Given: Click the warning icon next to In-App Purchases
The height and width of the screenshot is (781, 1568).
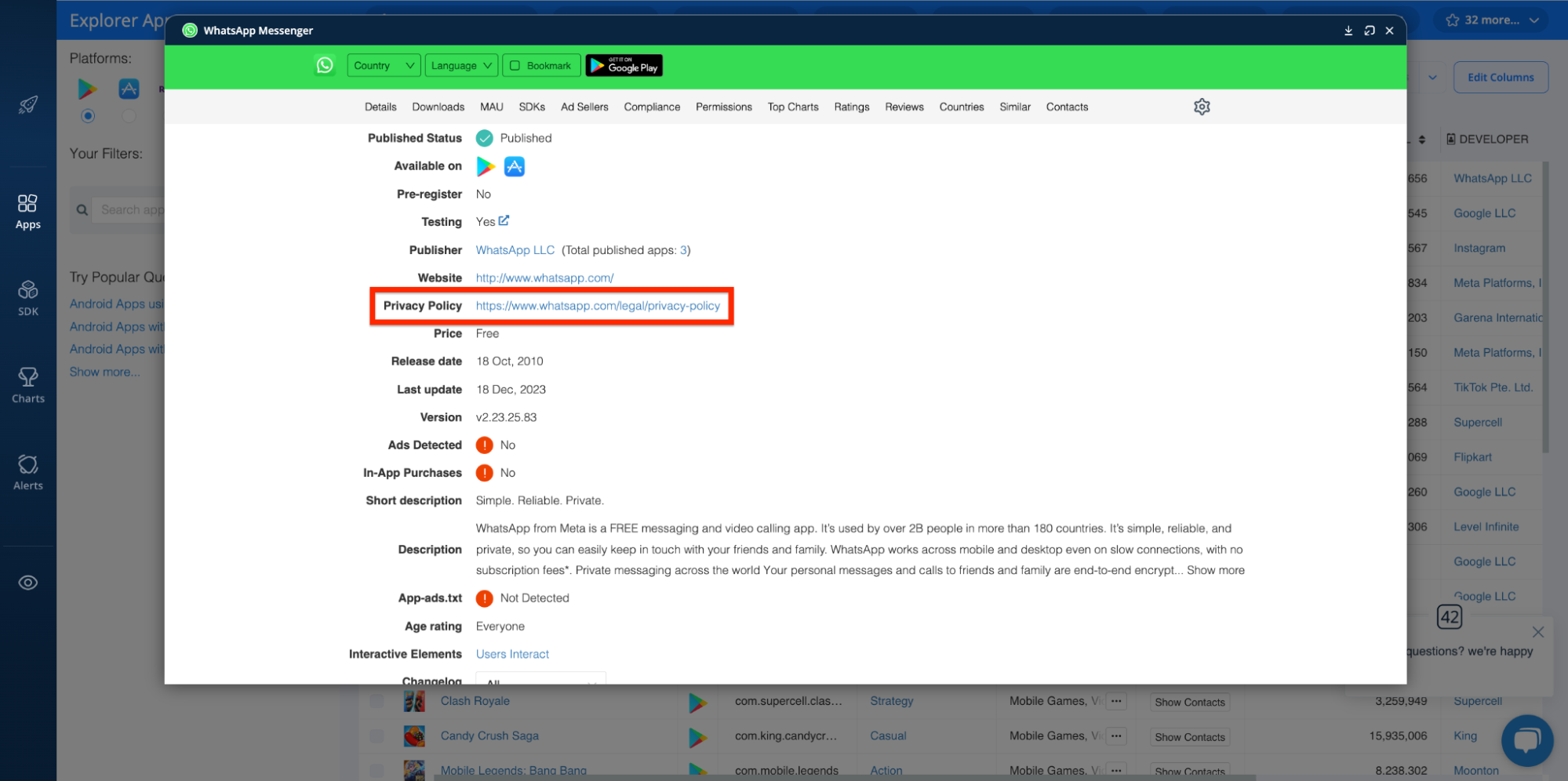Looking at the screenshot, I should (485, 473).
